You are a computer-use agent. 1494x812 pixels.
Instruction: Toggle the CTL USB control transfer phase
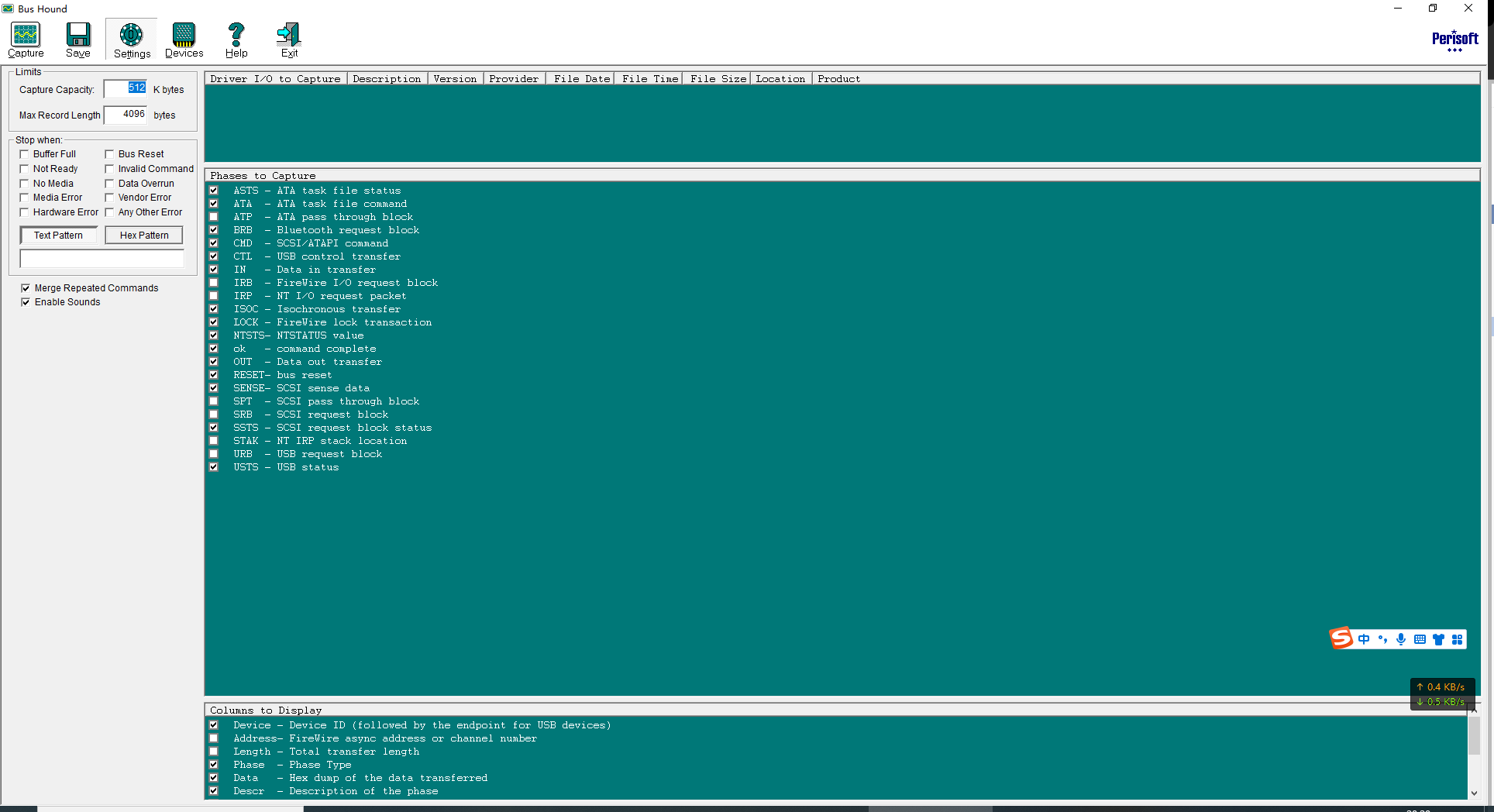coord(213,256)
